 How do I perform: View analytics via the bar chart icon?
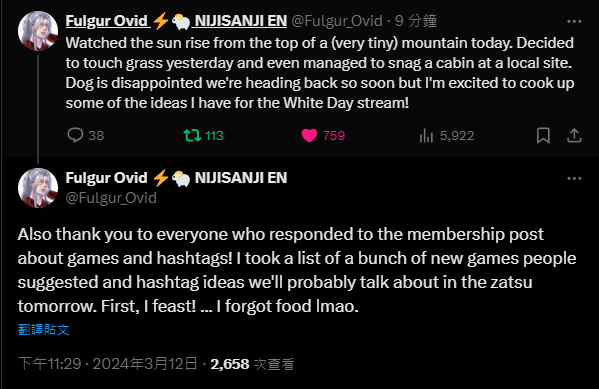426,136
